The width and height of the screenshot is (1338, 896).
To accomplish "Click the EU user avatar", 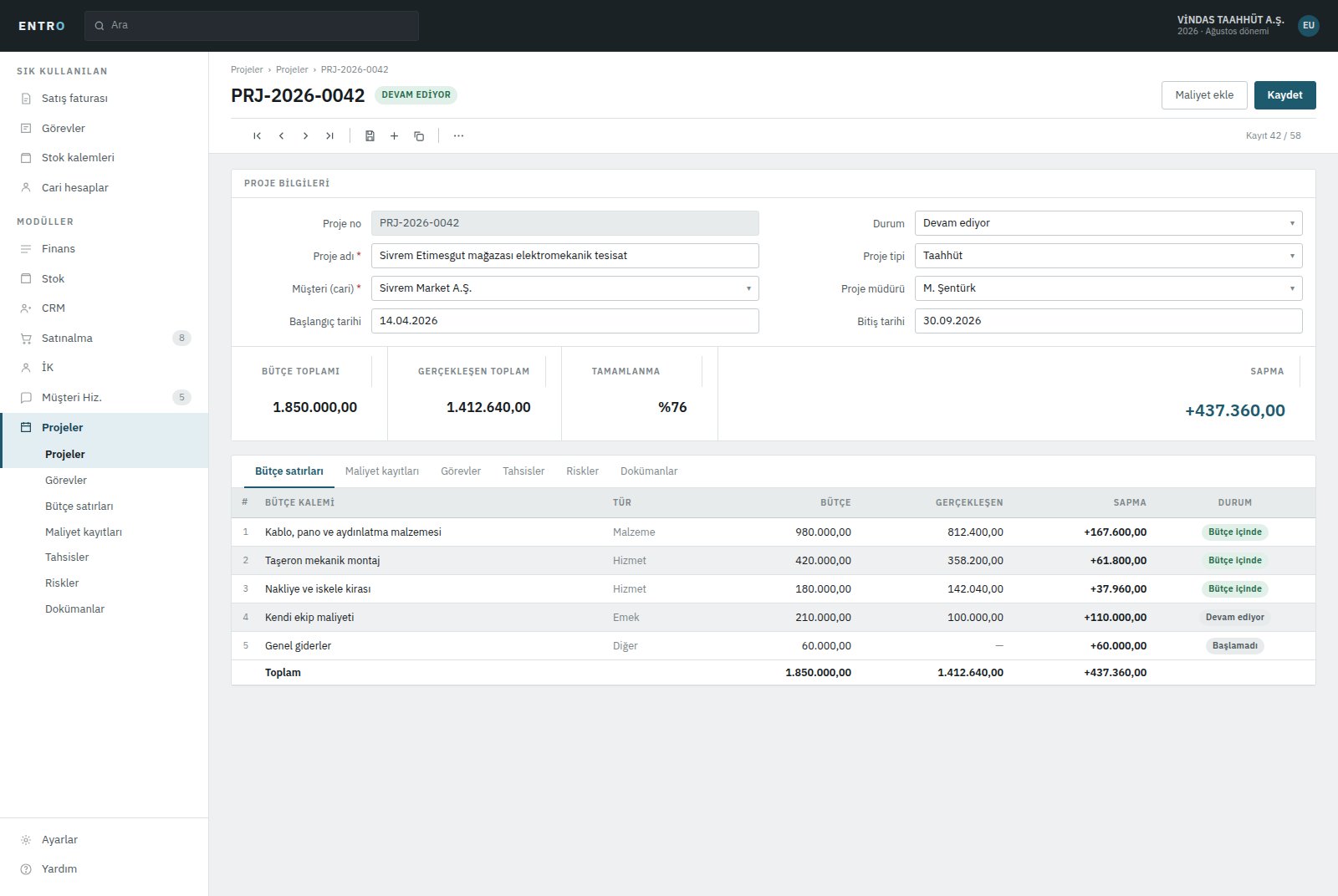I will (x=1309, y=25).
